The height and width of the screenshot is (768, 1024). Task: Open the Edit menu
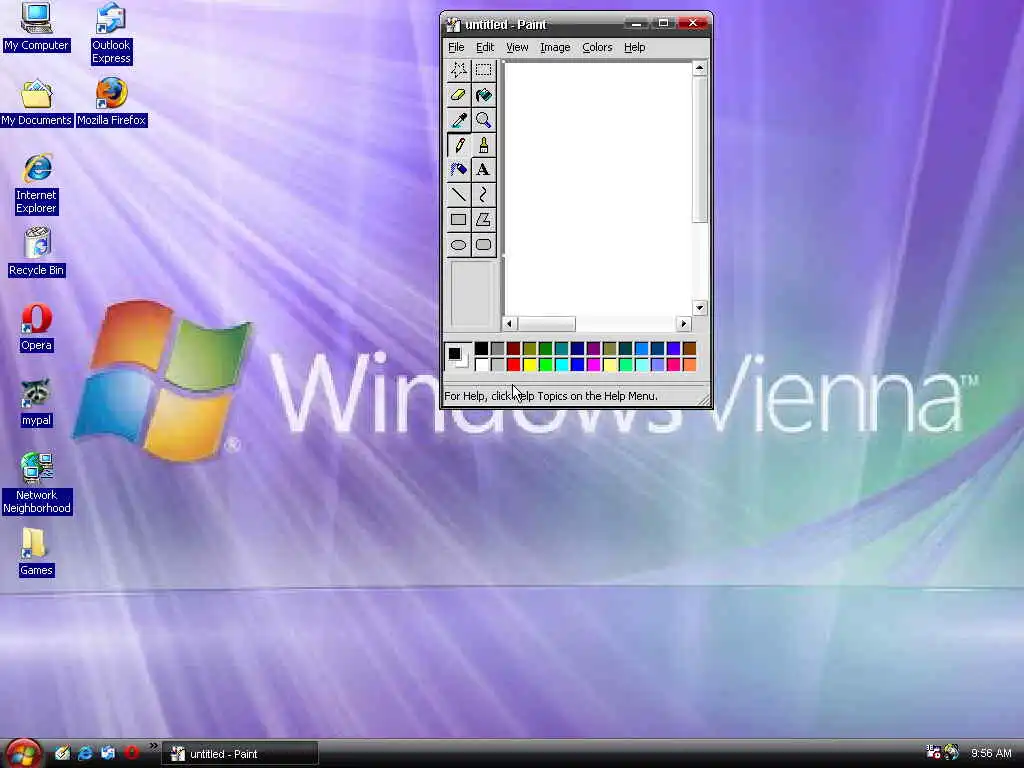(485, 47)
